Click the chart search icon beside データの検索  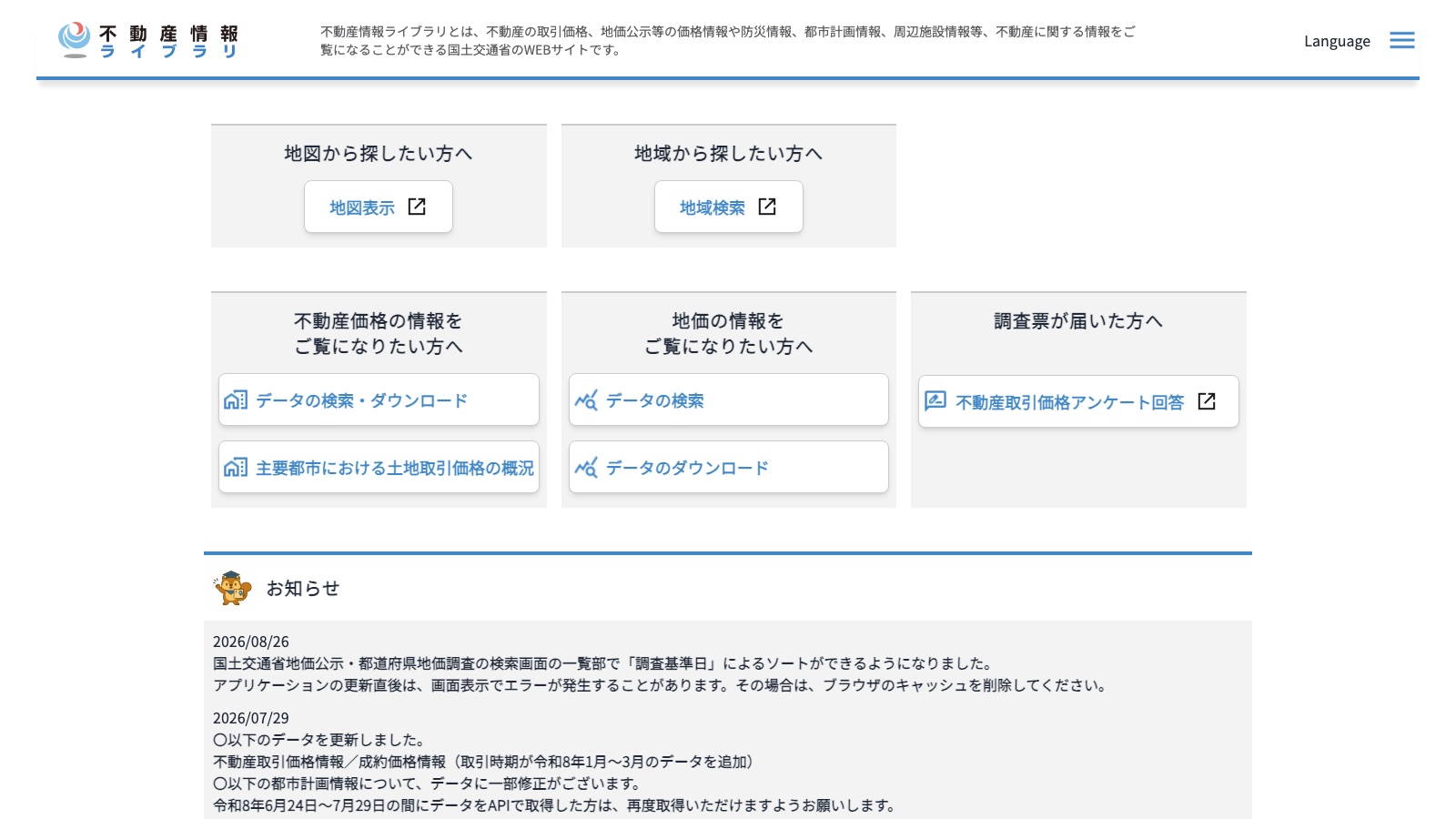tap(586, 399)
